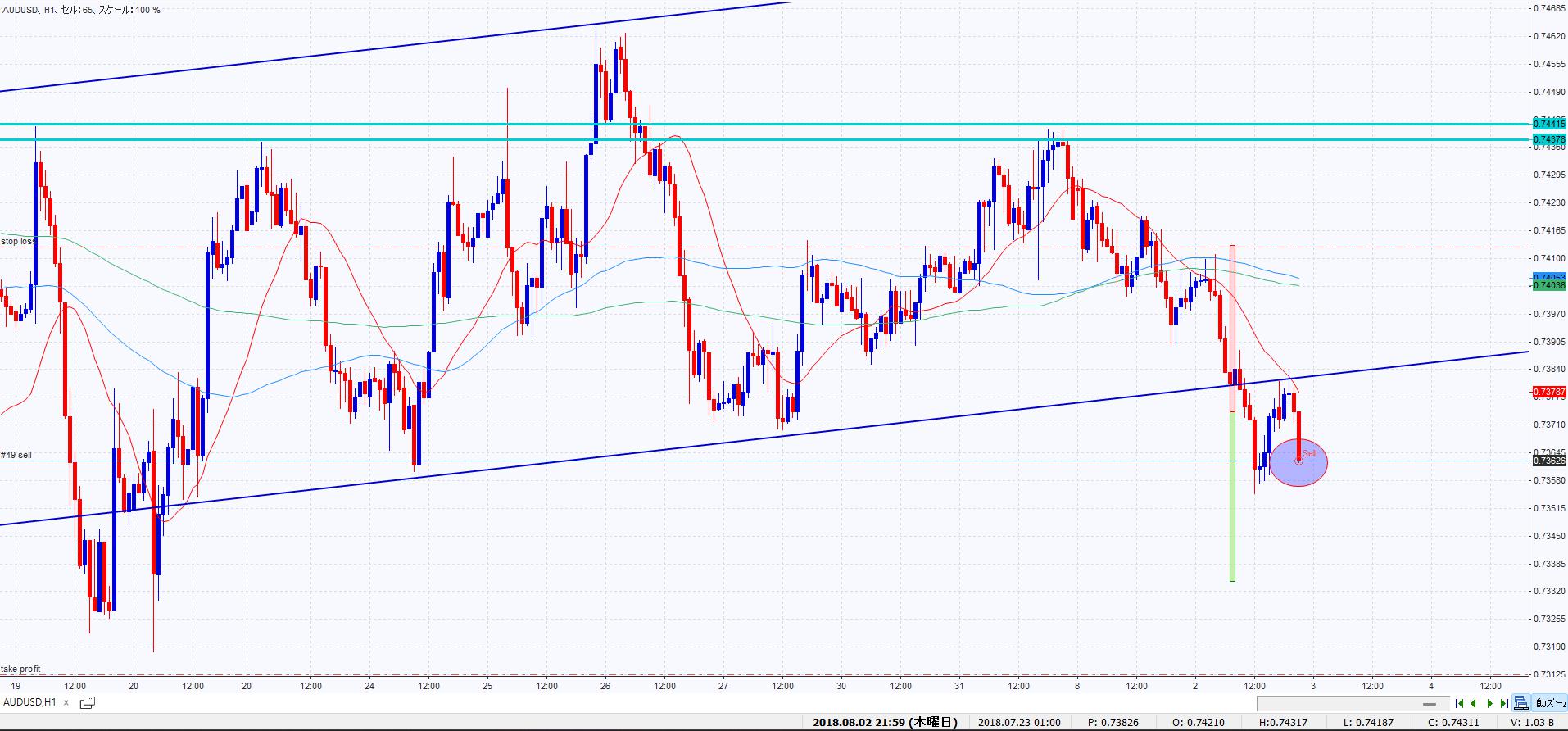Open the new chart window icon beside the tab
Screen dimensions: 1568x731
click(87, 702)
